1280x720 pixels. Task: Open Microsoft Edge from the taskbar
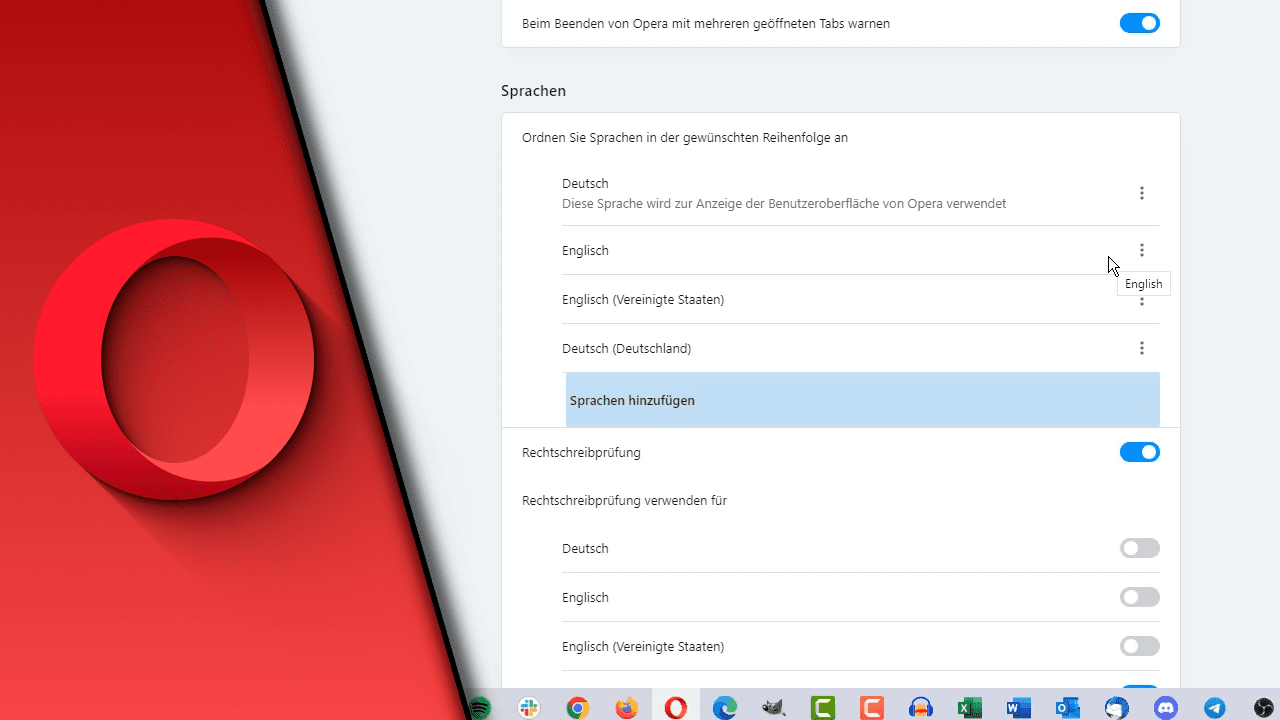coord(725,708)
